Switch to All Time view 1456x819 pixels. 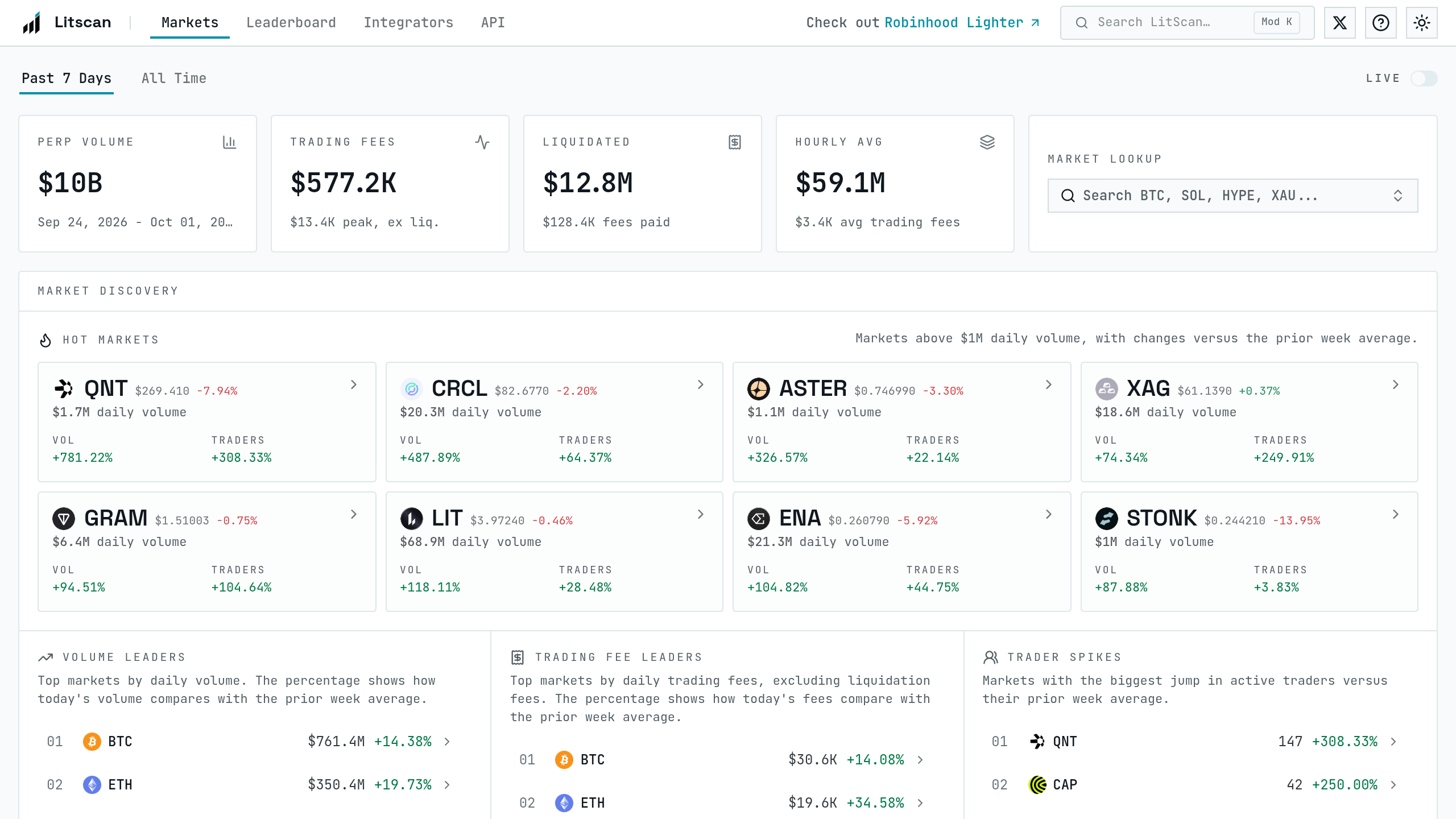tap(174, 78)
